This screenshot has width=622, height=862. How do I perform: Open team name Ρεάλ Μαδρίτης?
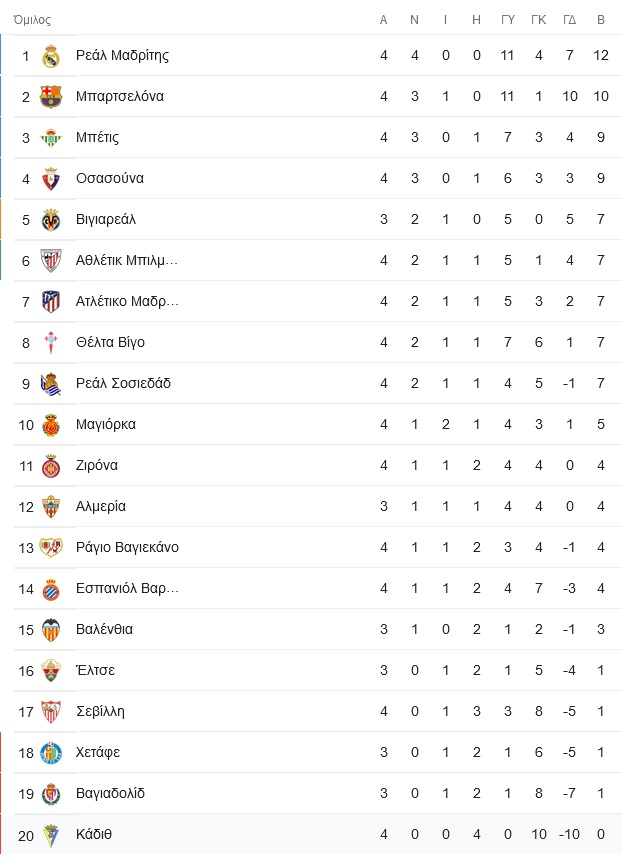[x=122, y=56]
